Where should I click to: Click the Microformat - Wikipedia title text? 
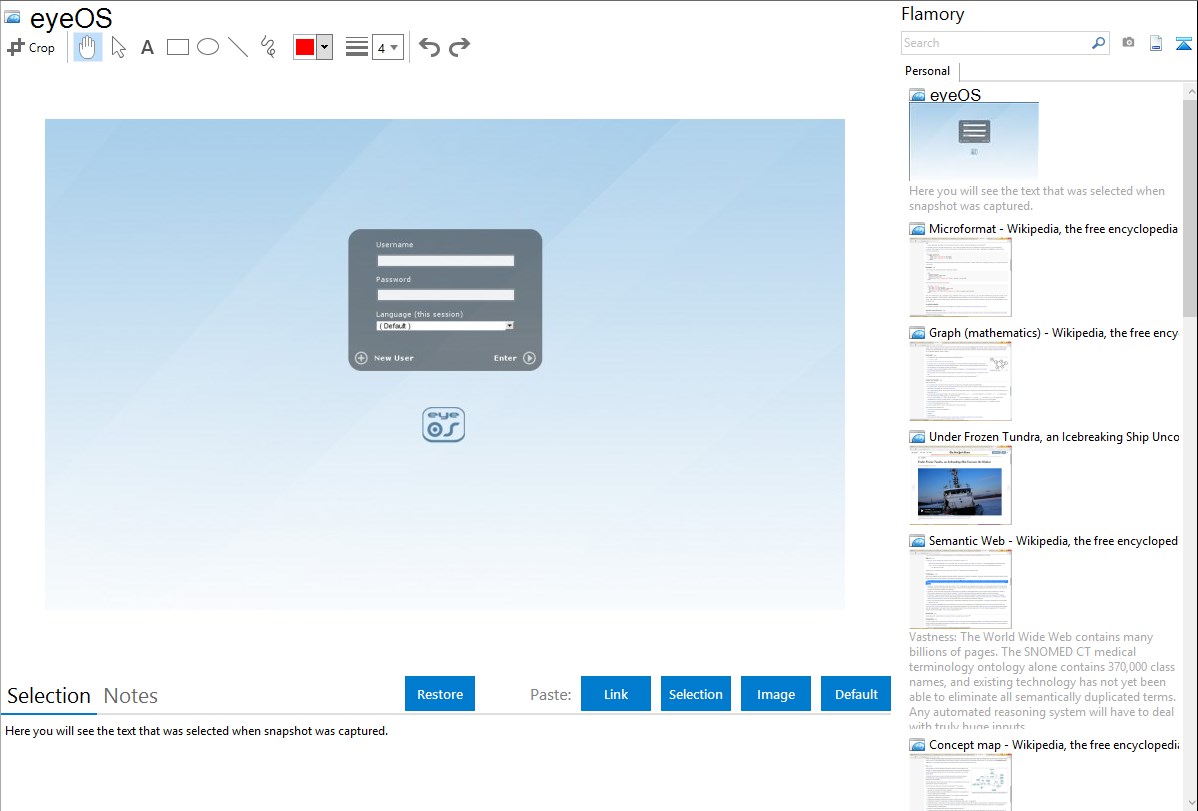[x=1053, y=229]
